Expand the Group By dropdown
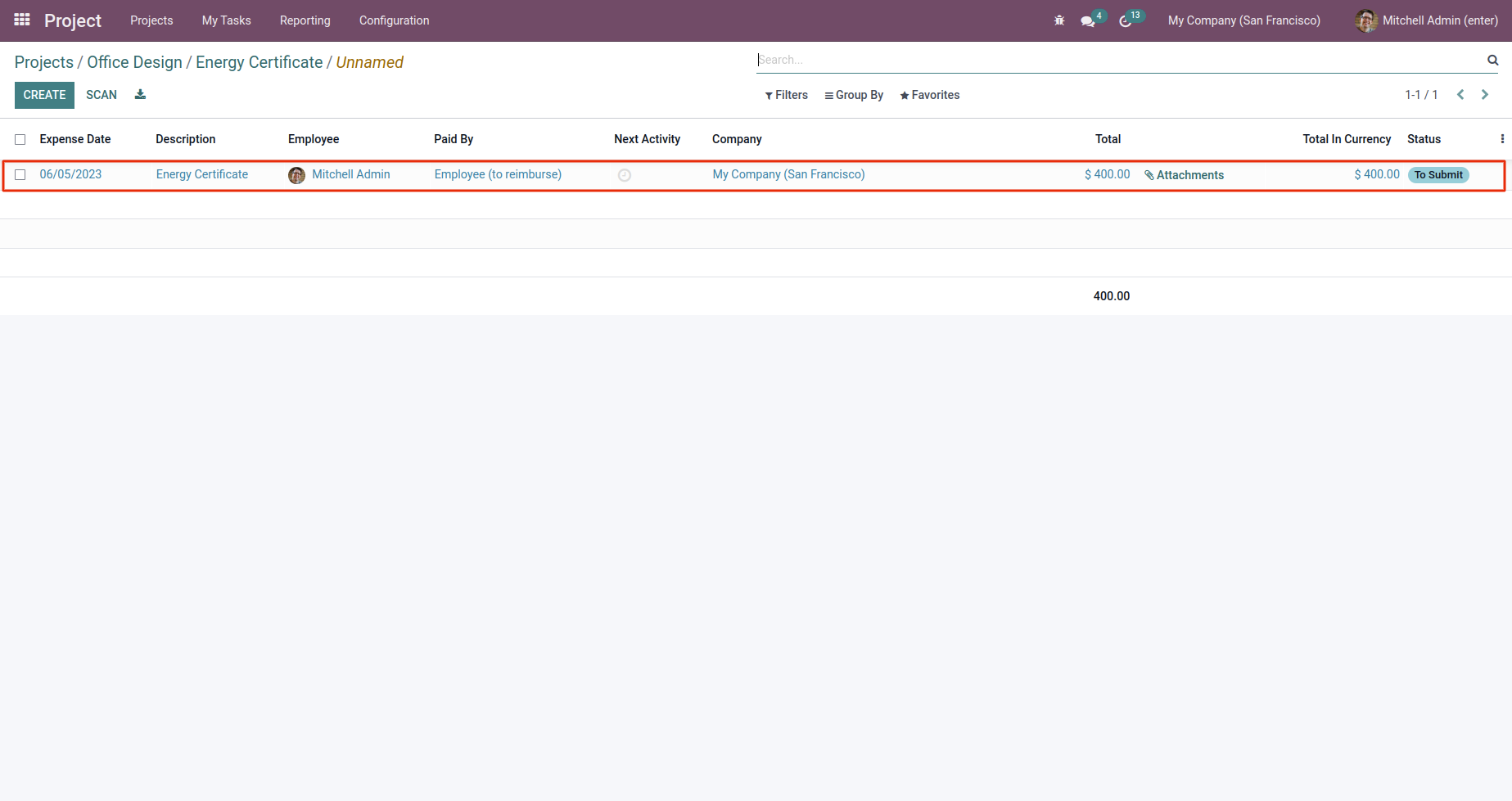The width and height of the screenshot is (1512, 801). tap(854, 95)
